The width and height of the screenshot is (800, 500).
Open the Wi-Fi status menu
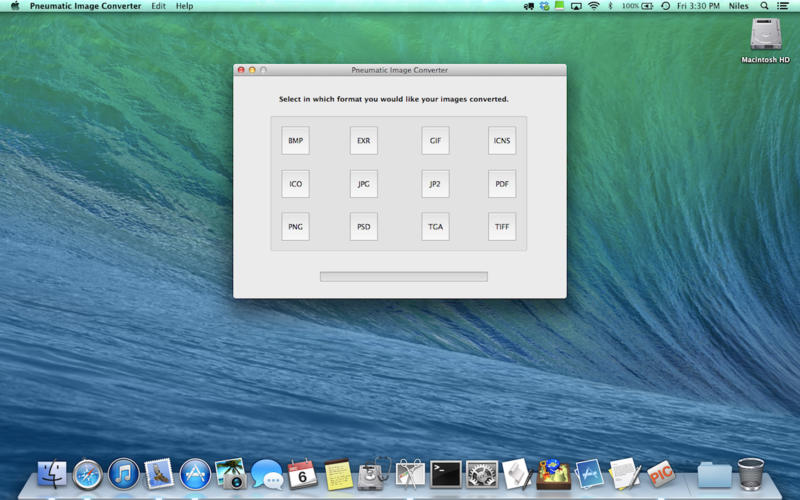pos(593,6)
